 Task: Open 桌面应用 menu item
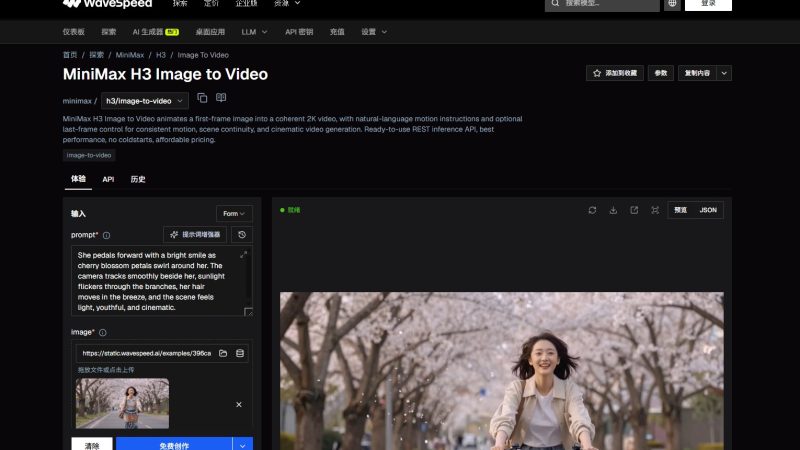[x=210, y=32]
